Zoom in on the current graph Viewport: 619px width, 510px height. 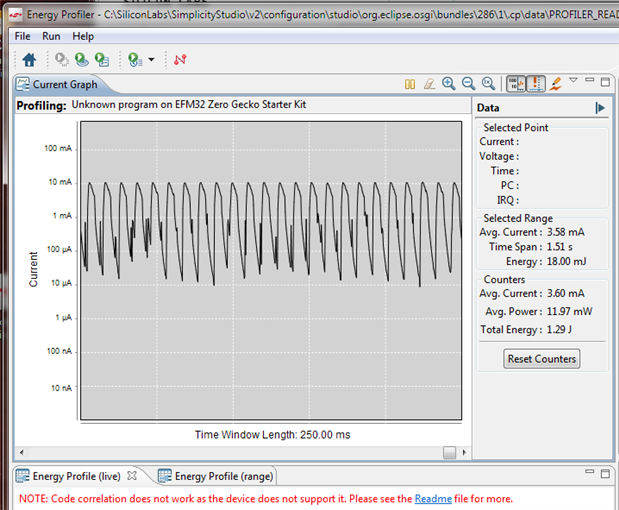[449, 84]
